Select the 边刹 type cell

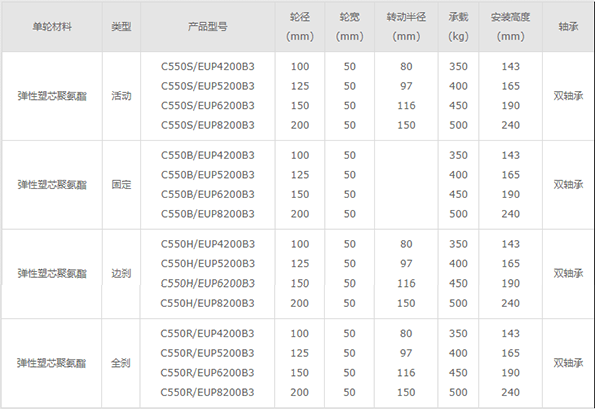click(121, 273)
